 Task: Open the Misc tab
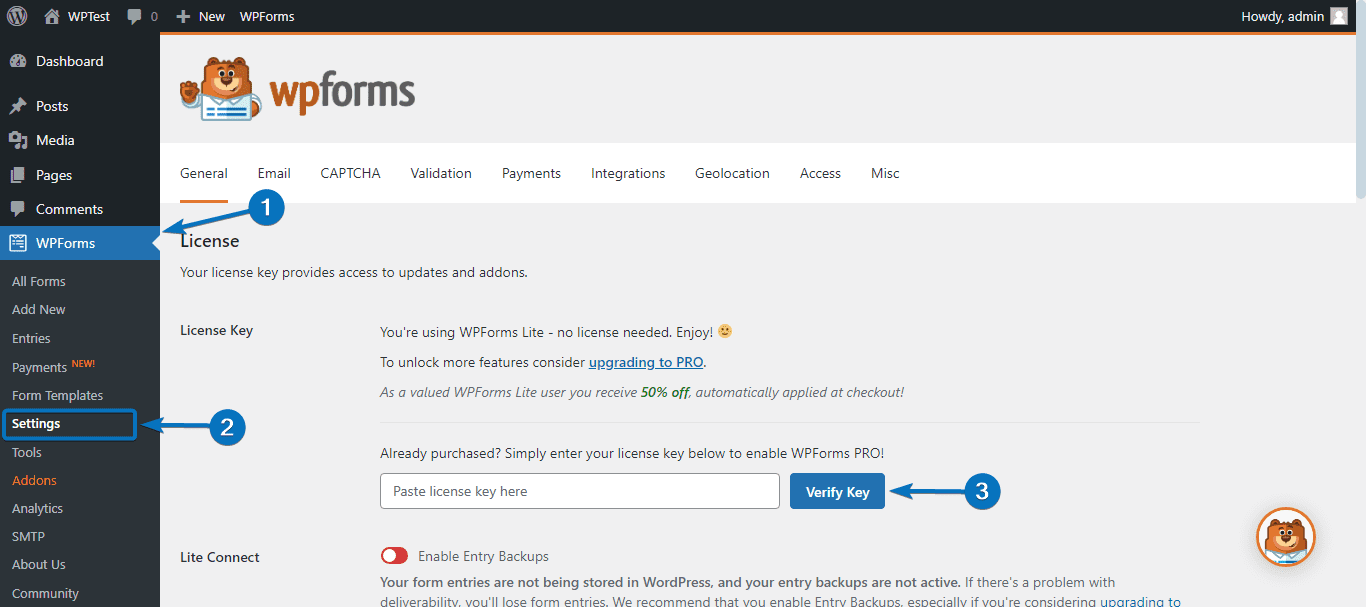point(885,173)
